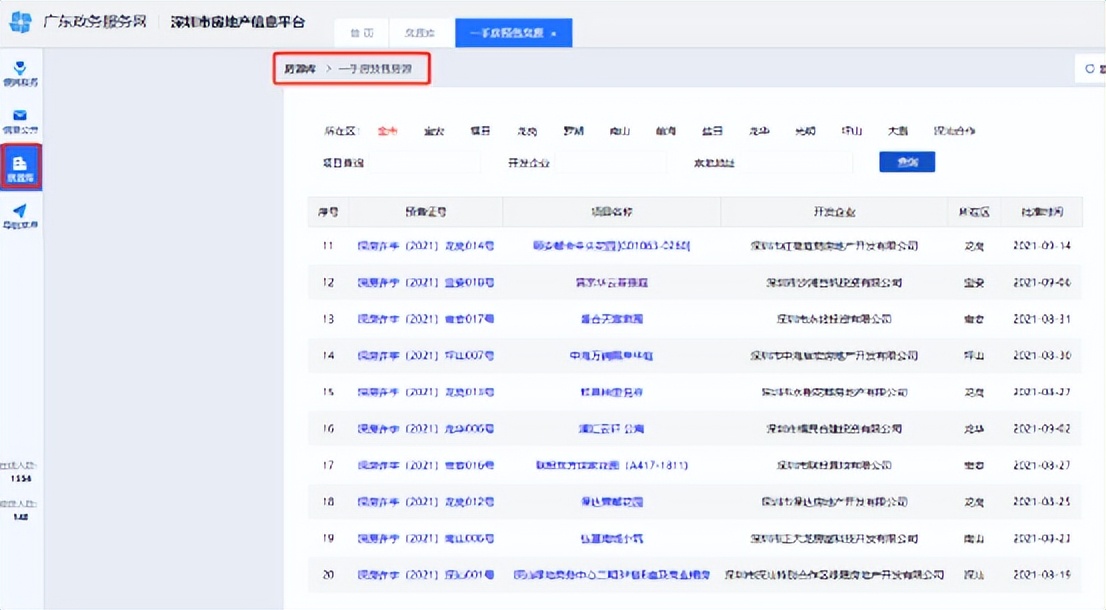The height and width of the screenshot is (610, 1106).
Task: Sort the table by the 批准时间 column header
Action: (x=1041, y=212)
